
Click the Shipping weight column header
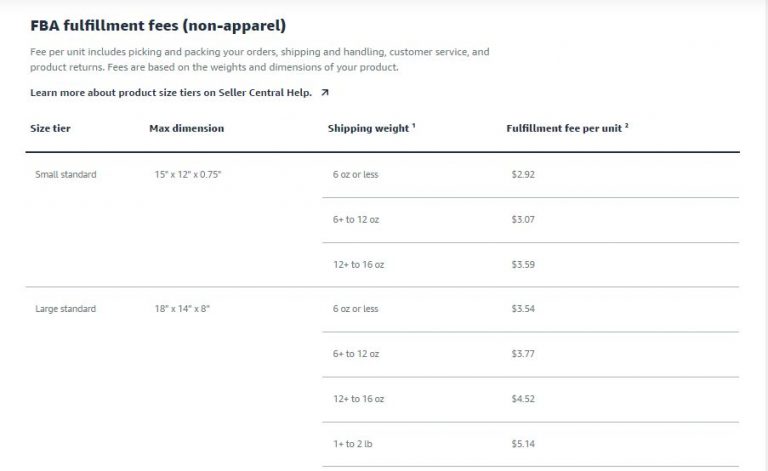point(368,129)
